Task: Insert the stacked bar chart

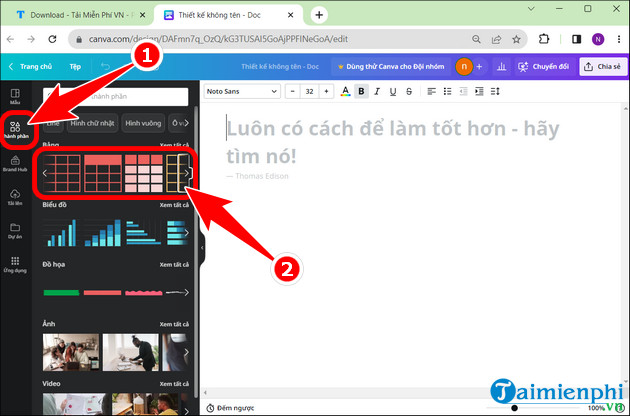Action: [103, 232]
